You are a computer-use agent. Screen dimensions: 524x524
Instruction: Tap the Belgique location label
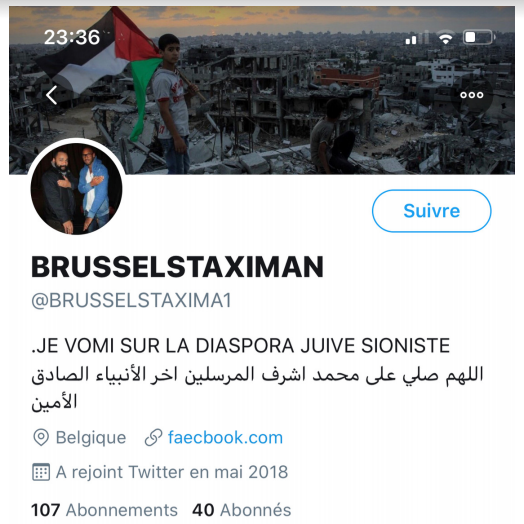[91, 437]
